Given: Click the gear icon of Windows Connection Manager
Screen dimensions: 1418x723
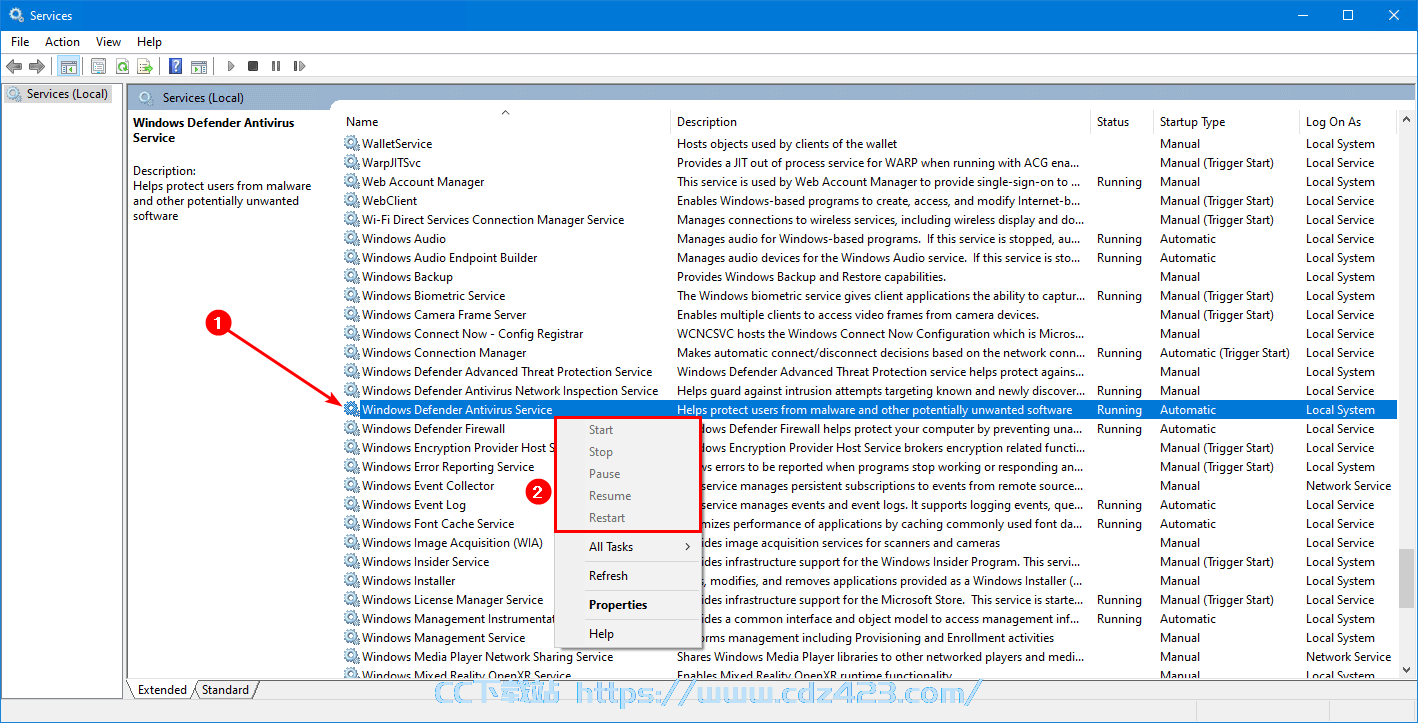Looking at the screenshot, I should 352,353.
